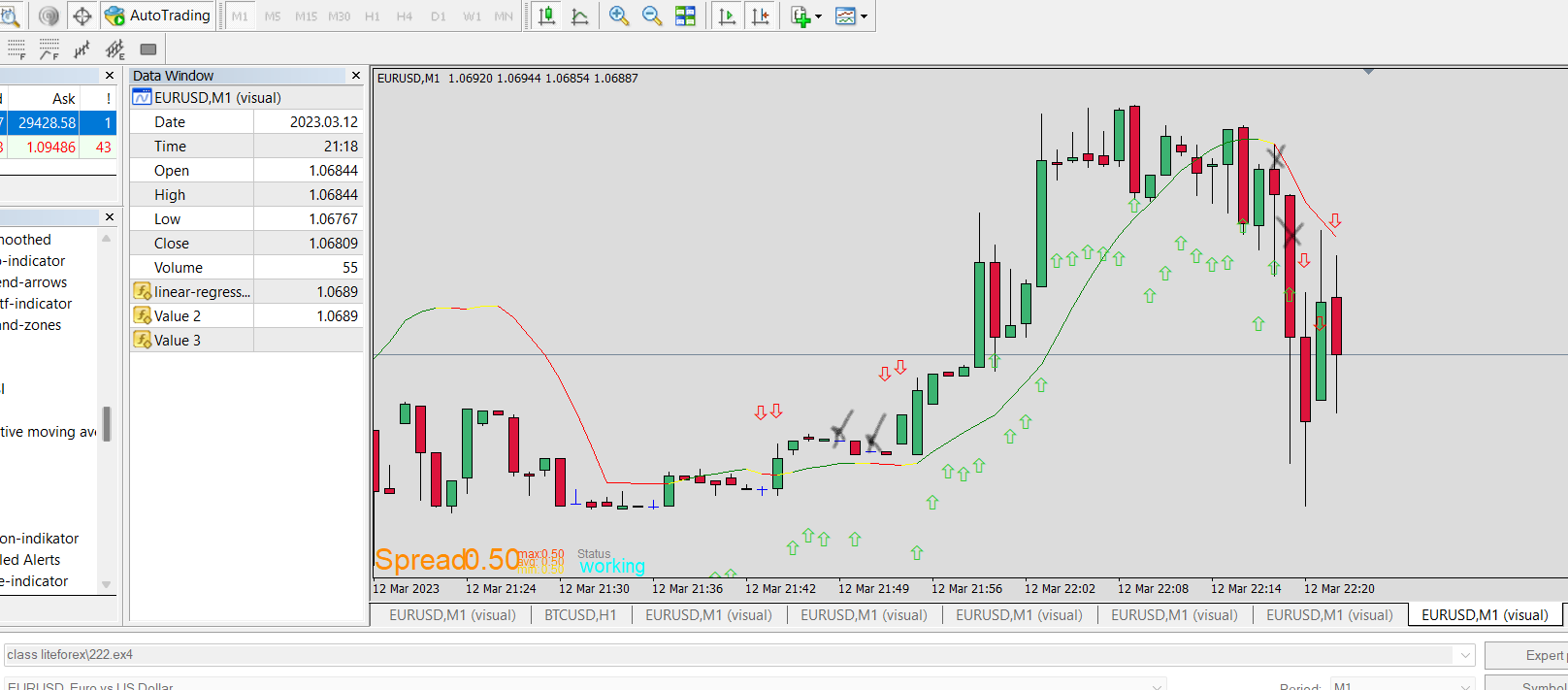Click the Volume value 55
The height and width of the screenshot is (690, 1568).
point(350,268)
